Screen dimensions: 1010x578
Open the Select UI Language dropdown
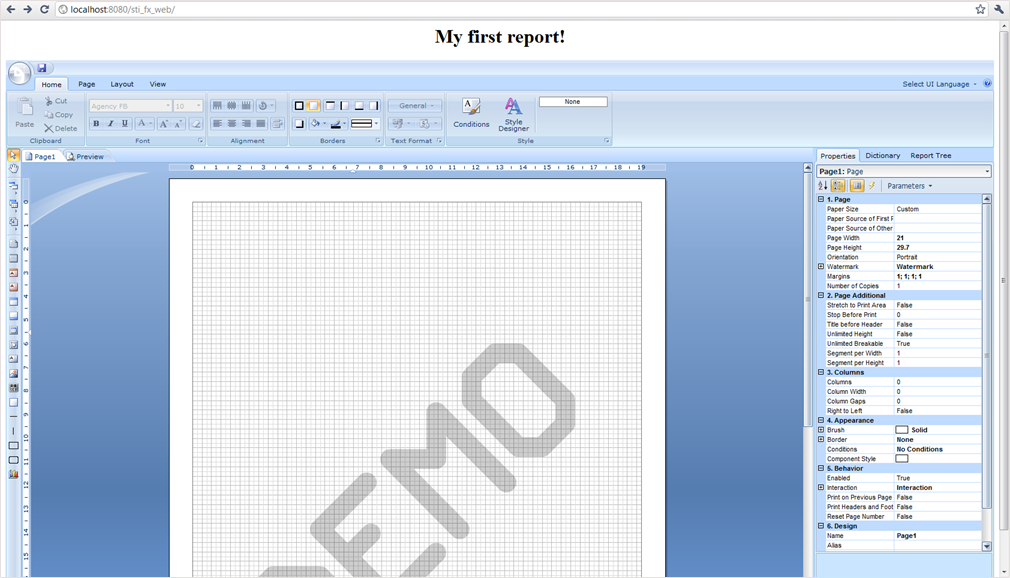point(940,84)
